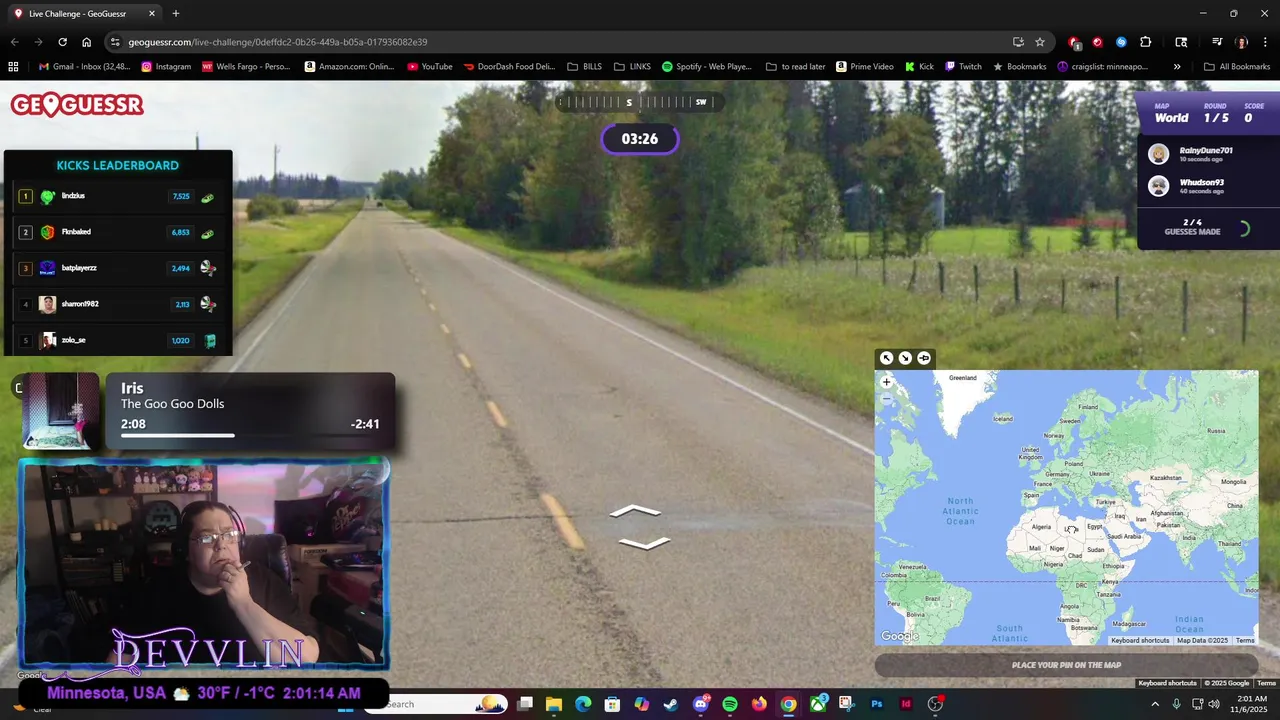1280x720 pixels.
Task: Open the Twitch bookmark
Action: point(963,67)
